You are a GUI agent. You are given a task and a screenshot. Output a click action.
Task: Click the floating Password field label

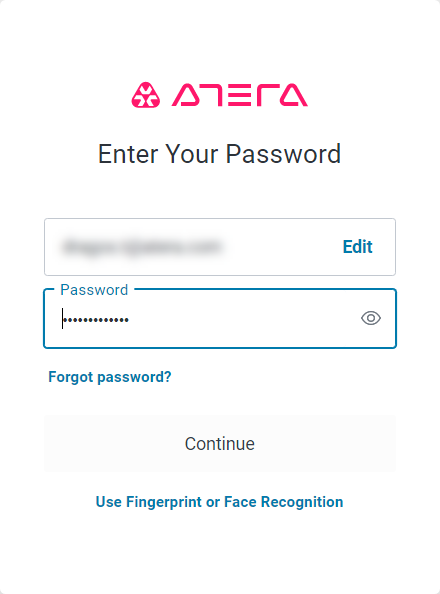(94, 290)
